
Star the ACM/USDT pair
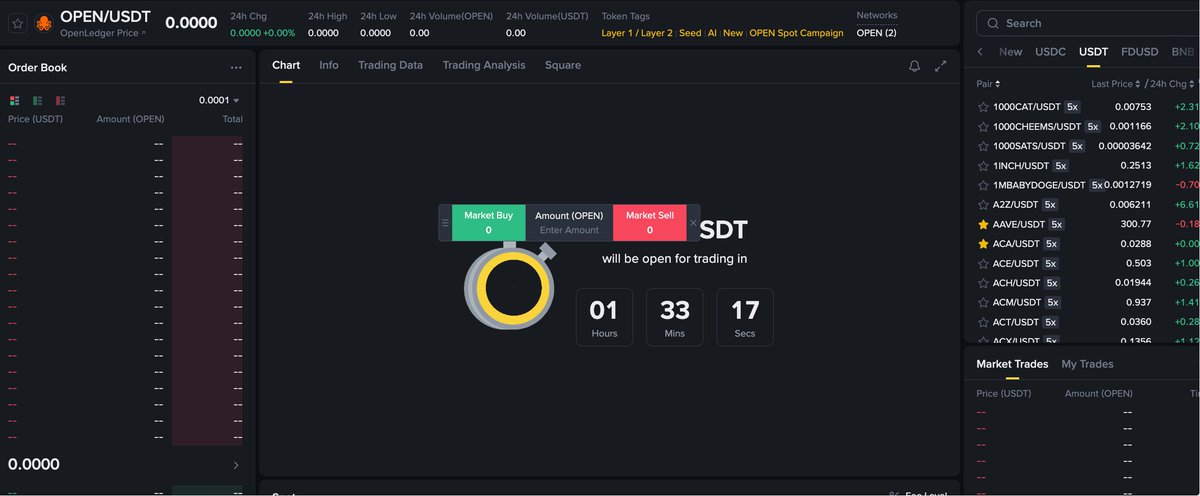[983, 302]
